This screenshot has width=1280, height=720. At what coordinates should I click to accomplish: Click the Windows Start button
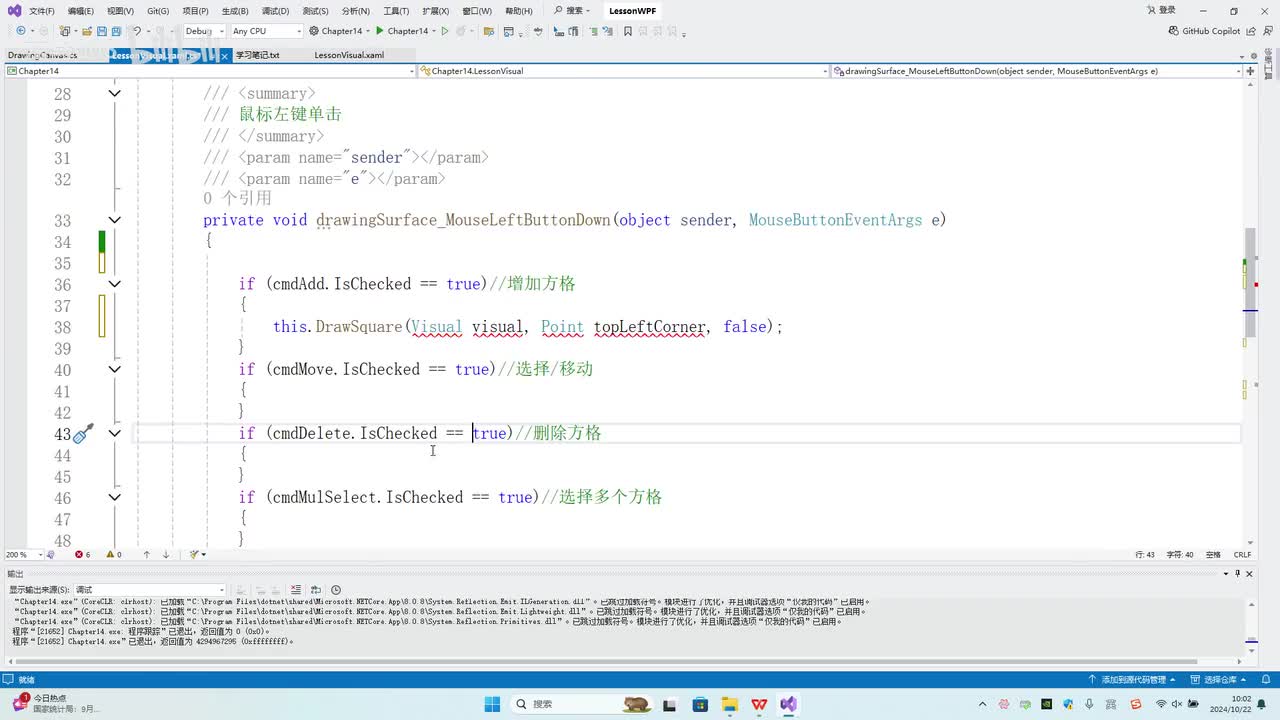point(492,704)
